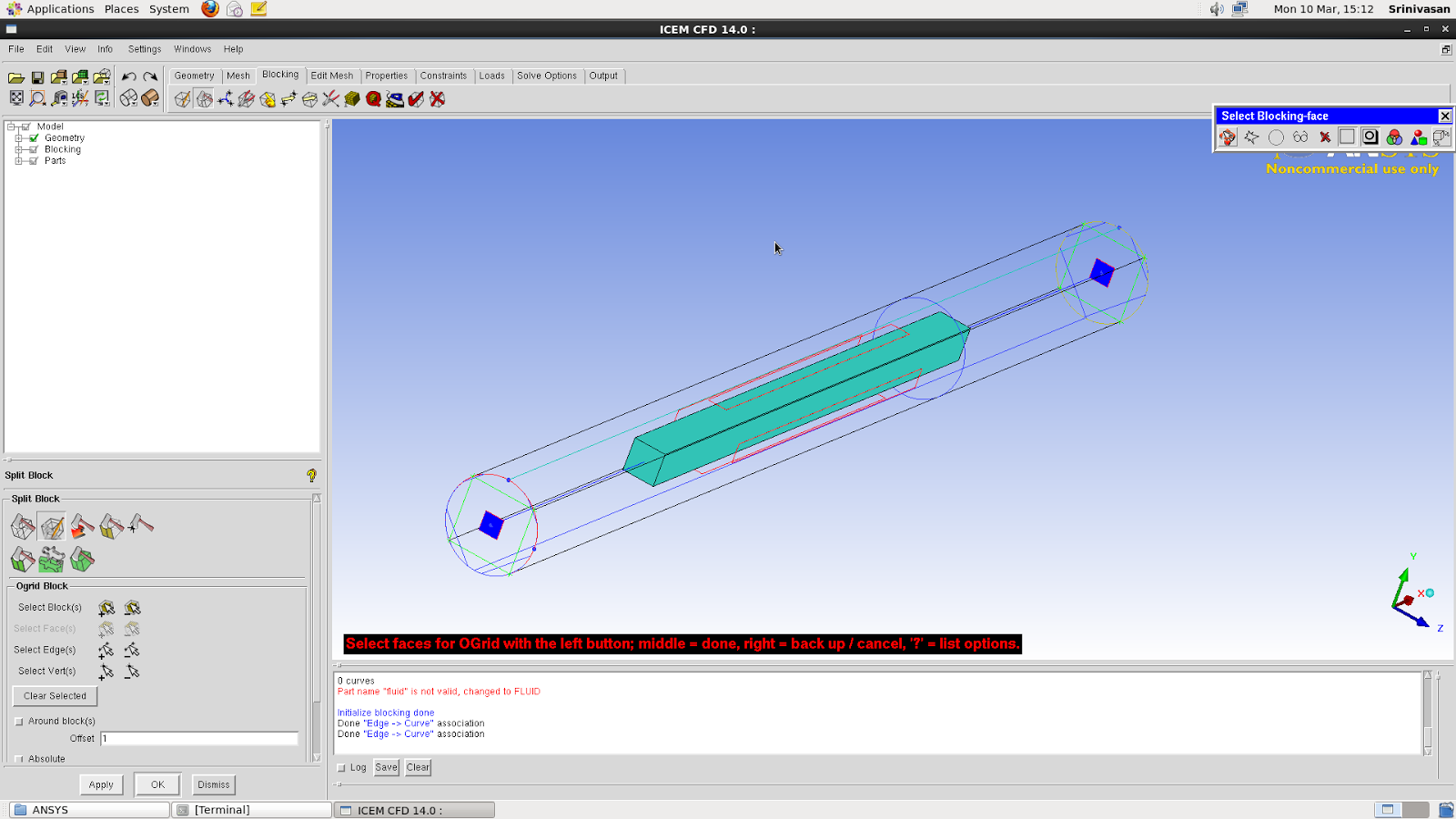Select the Delete Block icon (red X)
Viewport: 1456px width, 819px height.
437,99
